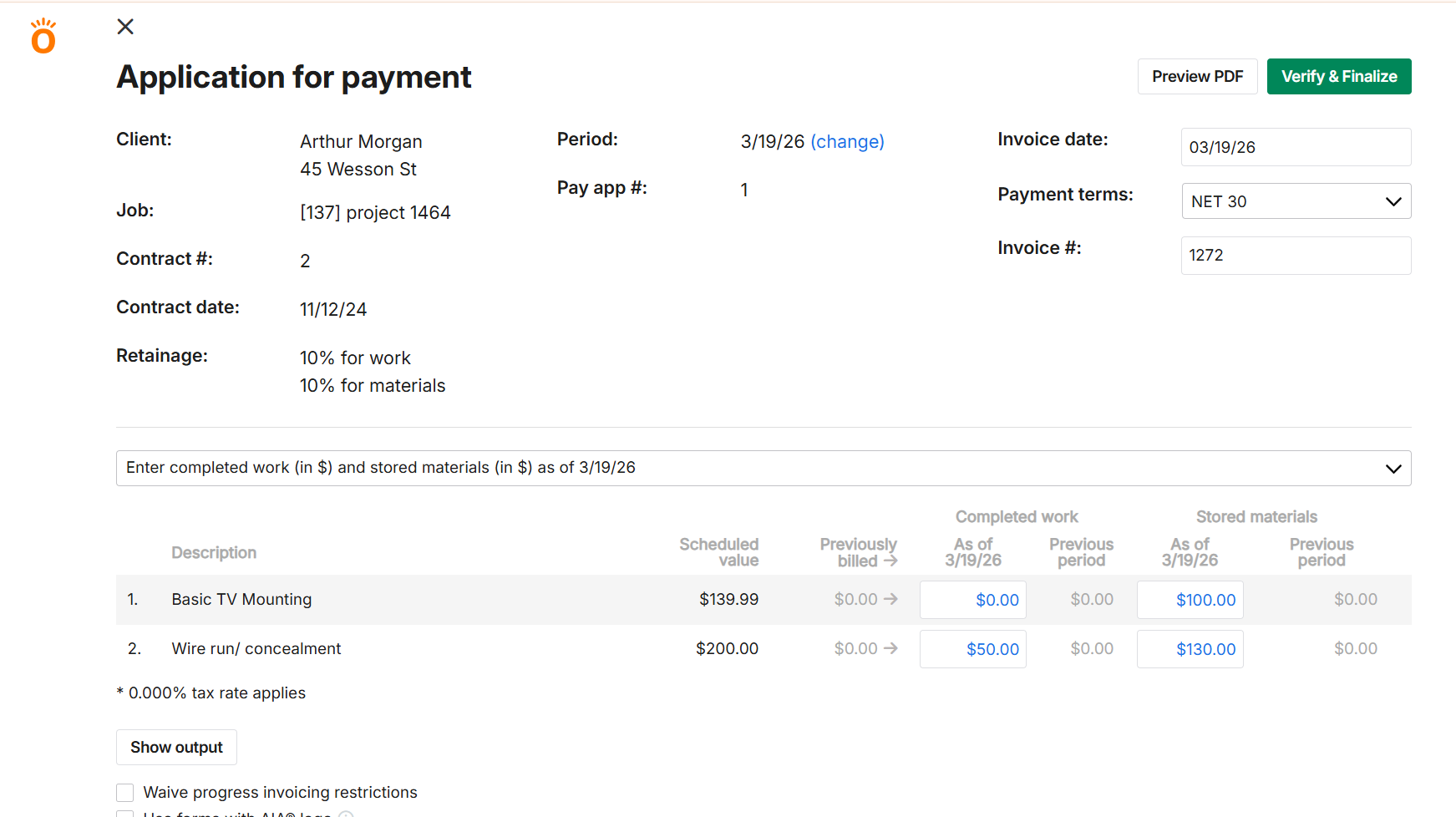Viewport: 1456px width, 817px height.
Task: Click the period change link
Action: pyautogui.click(x=847, y=142)
